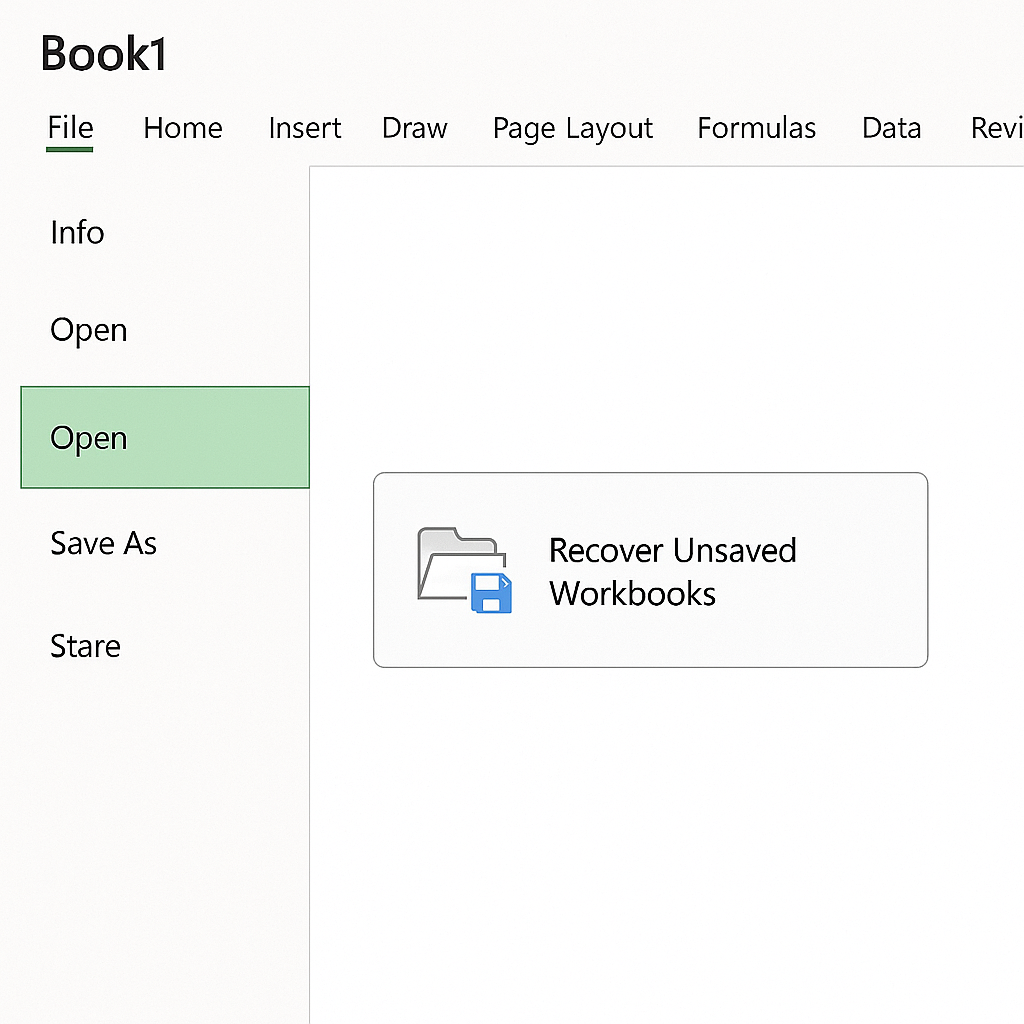1024x1024 pixels.
Task: Select the Data tab
Action: [891, 128]
